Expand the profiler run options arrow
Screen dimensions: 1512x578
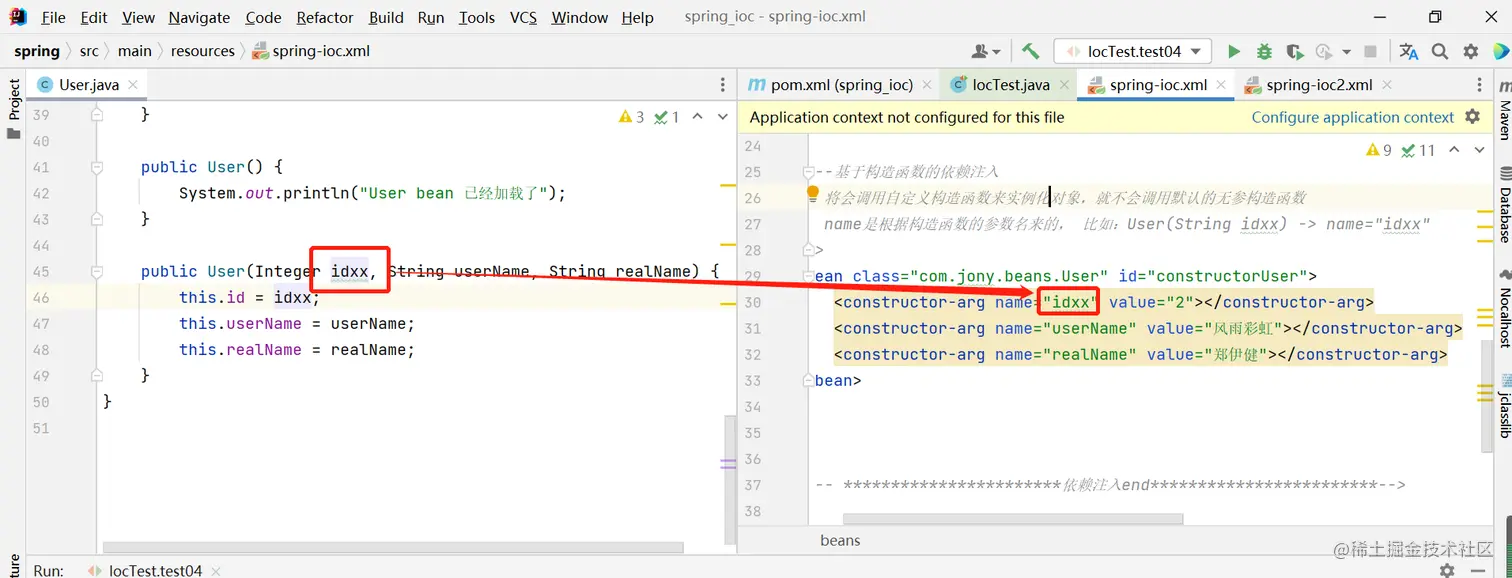pyautogui.click(x=1346, y=52)
